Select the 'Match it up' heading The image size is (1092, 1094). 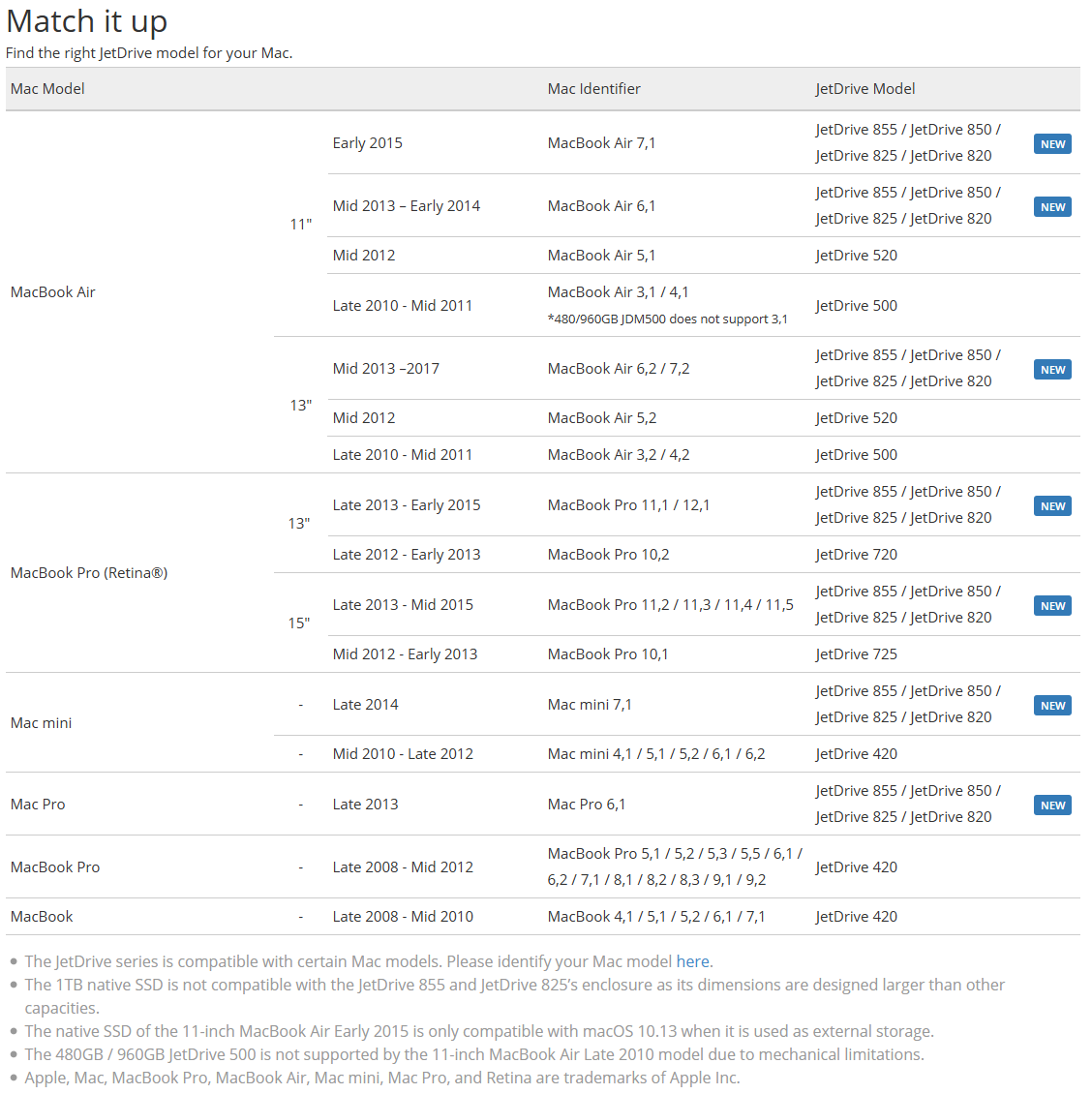[x=86, y=21]
